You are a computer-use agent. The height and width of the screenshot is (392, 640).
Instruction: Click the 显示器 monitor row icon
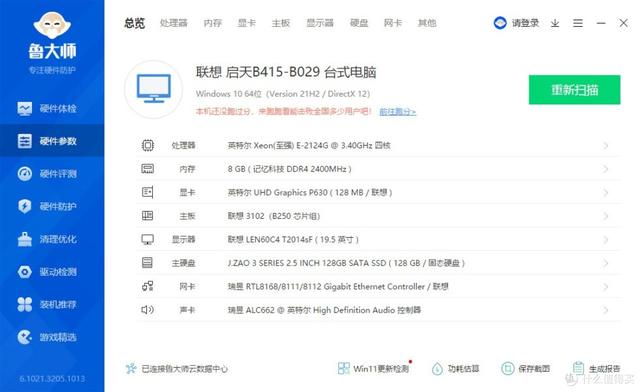(x=148, y=239)
